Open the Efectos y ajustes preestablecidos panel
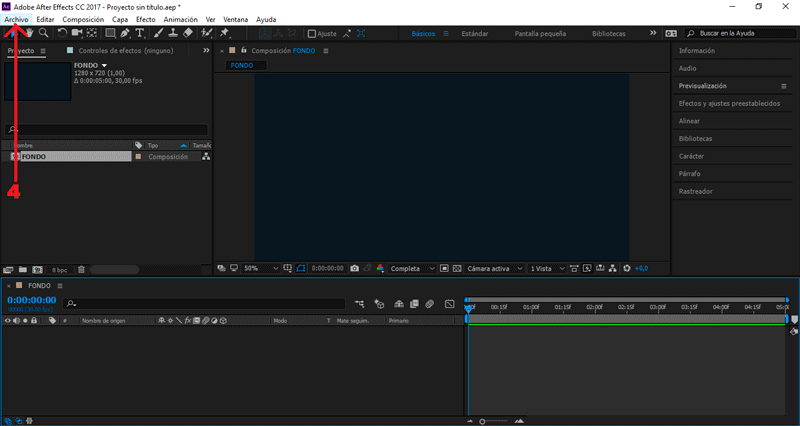 (x=729, y=104)
